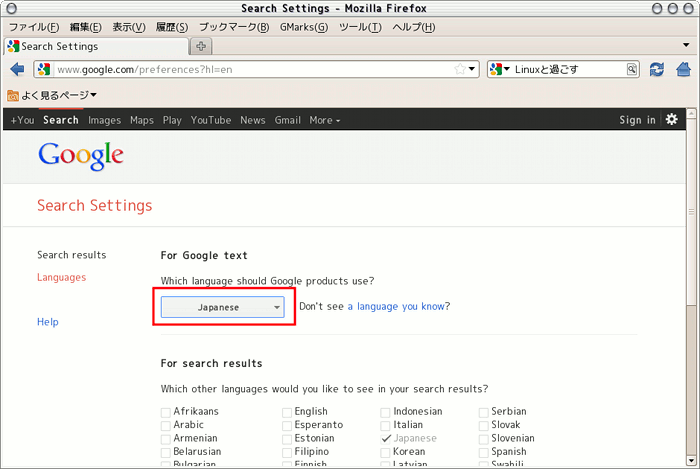700x469 pixels.
Task: Open the GMarks menu
Action: [303, 26]
